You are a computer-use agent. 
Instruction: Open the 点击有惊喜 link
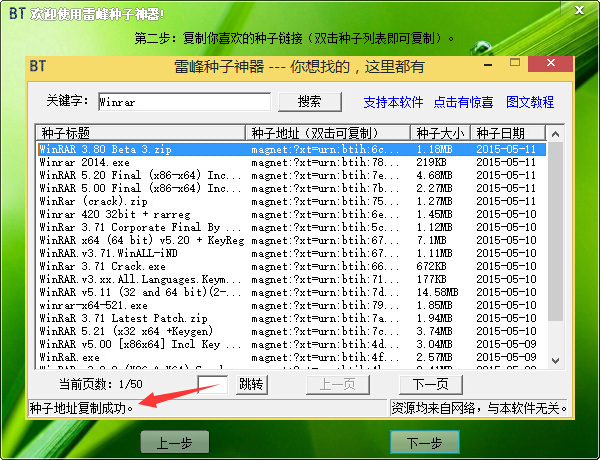[463, 102]
